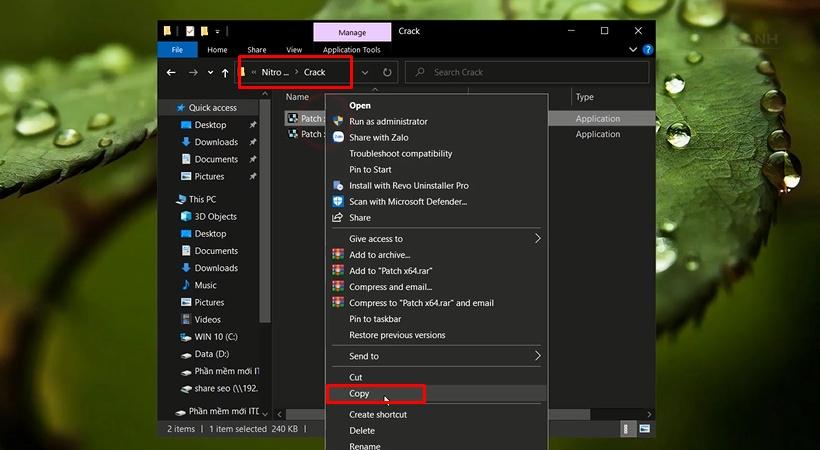
Task: Collapse the Quick access tree
Action: coord(167,108)
